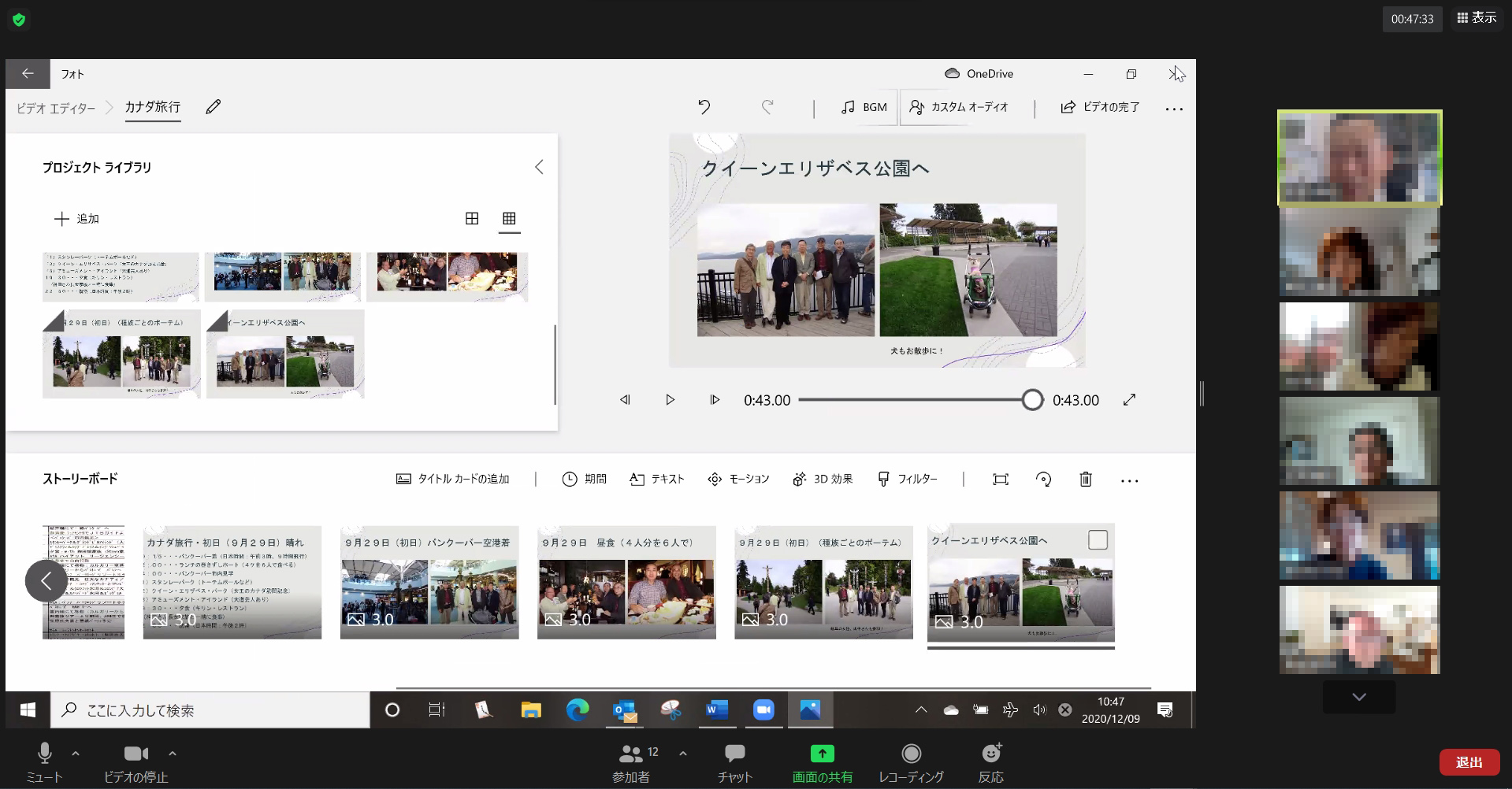The image size is (1512, 789).
Task: Expand preview to full screen
Action: (1129, 400)
